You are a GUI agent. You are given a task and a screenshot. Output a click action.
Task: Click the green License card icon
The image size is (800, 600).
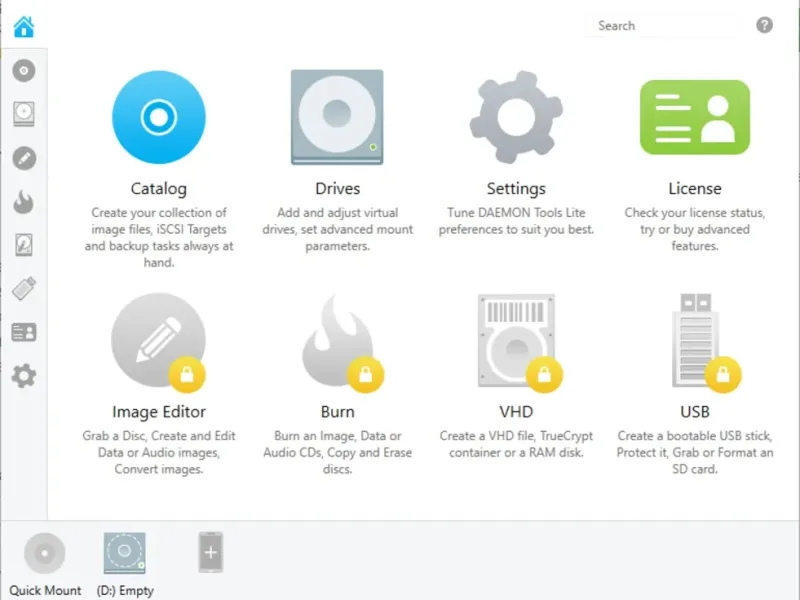[695, 117]
